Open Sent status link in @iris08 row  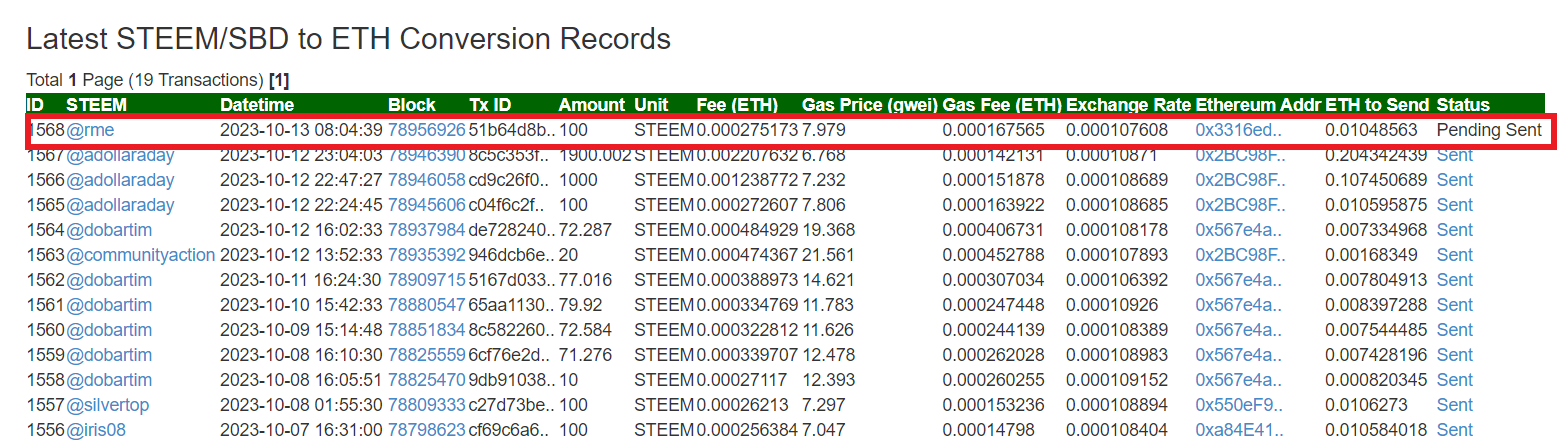[1454, 430]
